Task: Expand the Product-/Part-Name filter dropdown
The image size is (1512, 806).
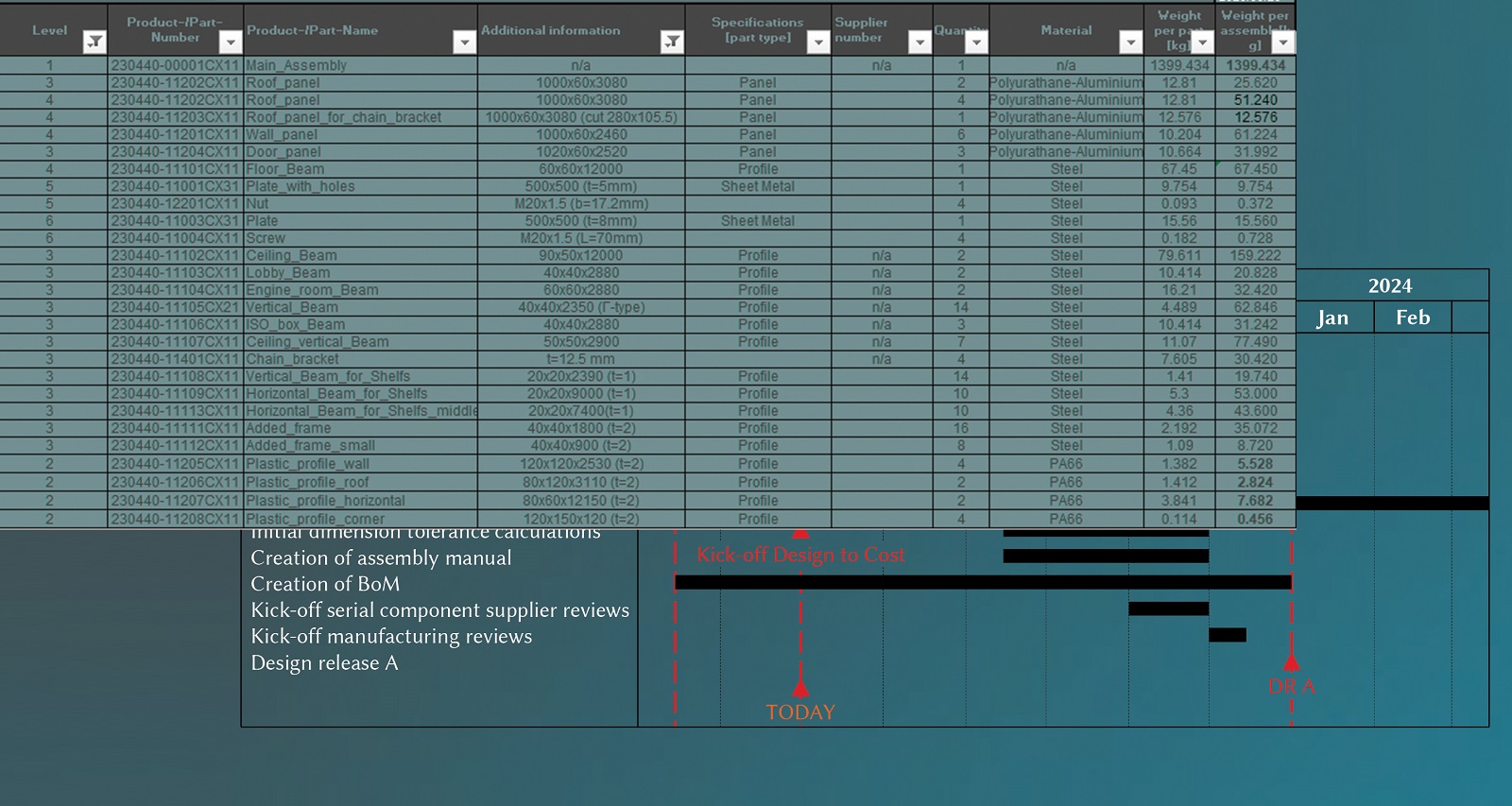Action: point(464,42)
